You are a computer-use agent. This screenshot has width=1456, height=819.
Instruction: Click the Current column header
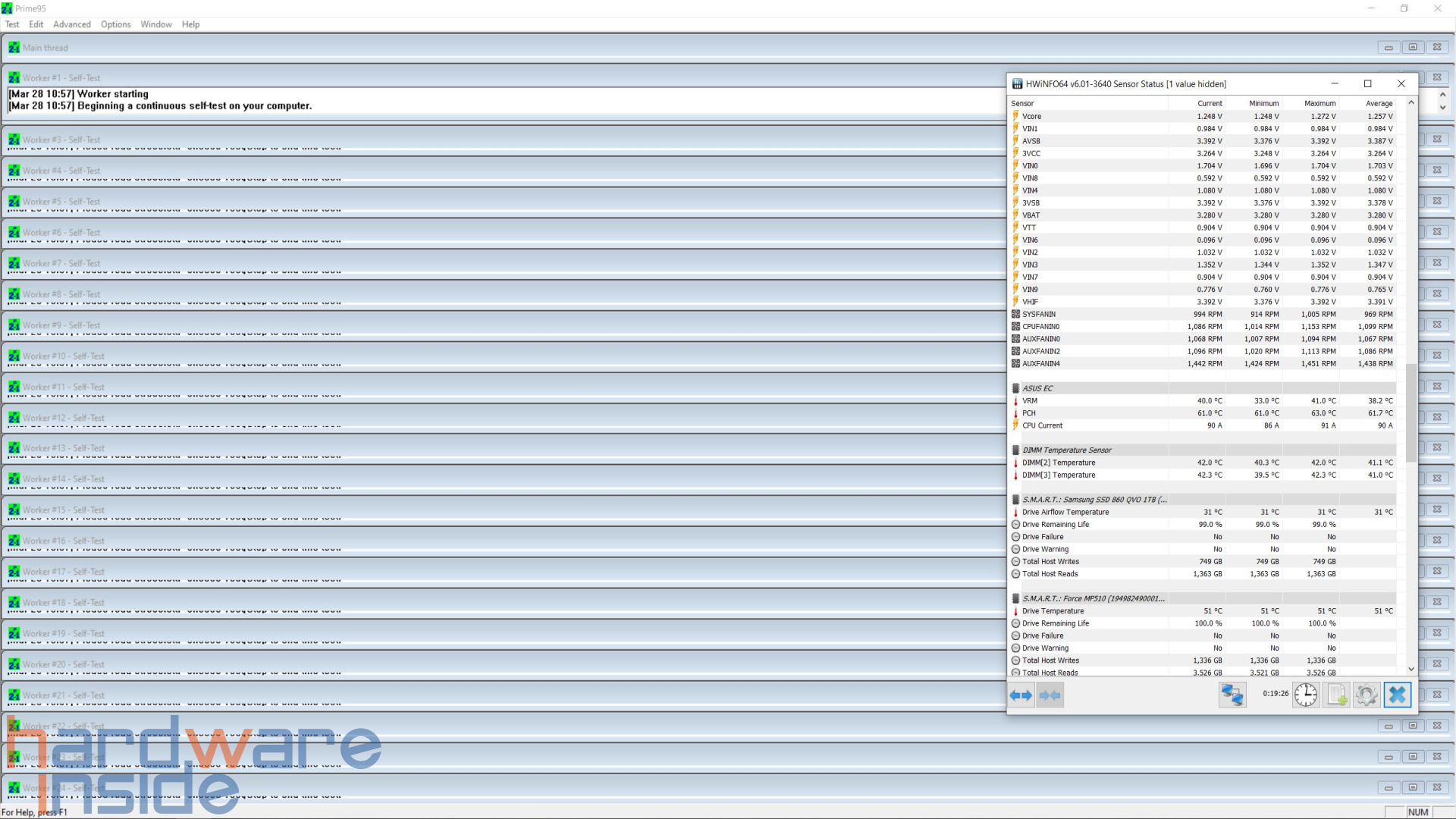(1197, 103)
